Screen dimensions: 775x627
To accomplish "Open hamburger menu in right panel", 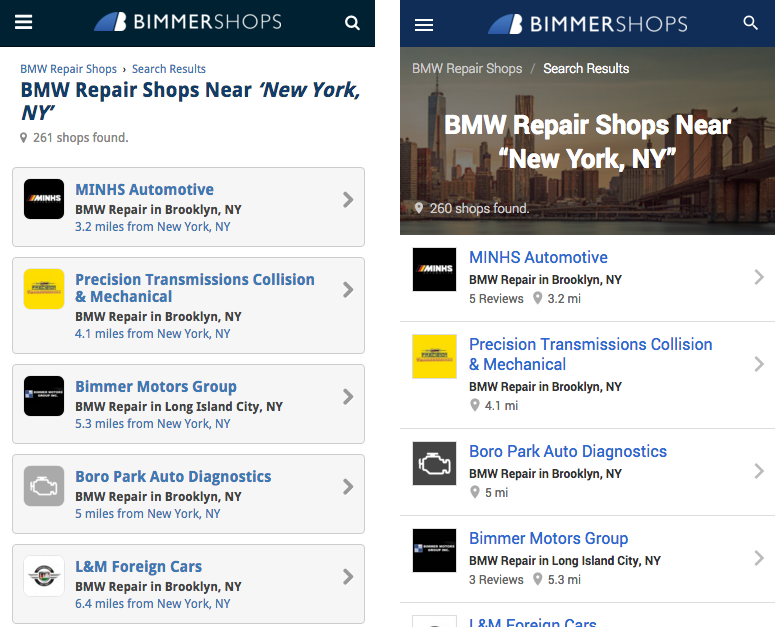I will (x=424, y=25).
